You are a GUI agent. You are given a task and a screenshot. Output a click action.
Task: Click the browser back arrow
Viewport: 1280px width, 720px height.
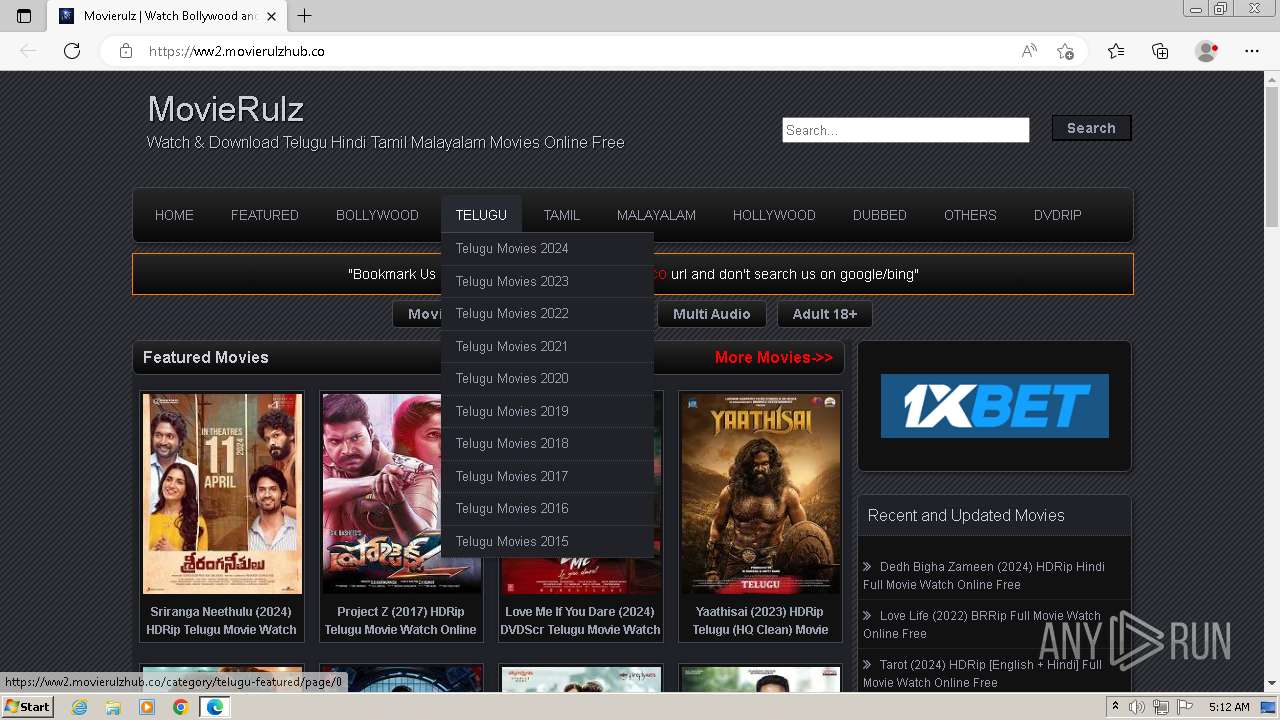click(28, 51)
